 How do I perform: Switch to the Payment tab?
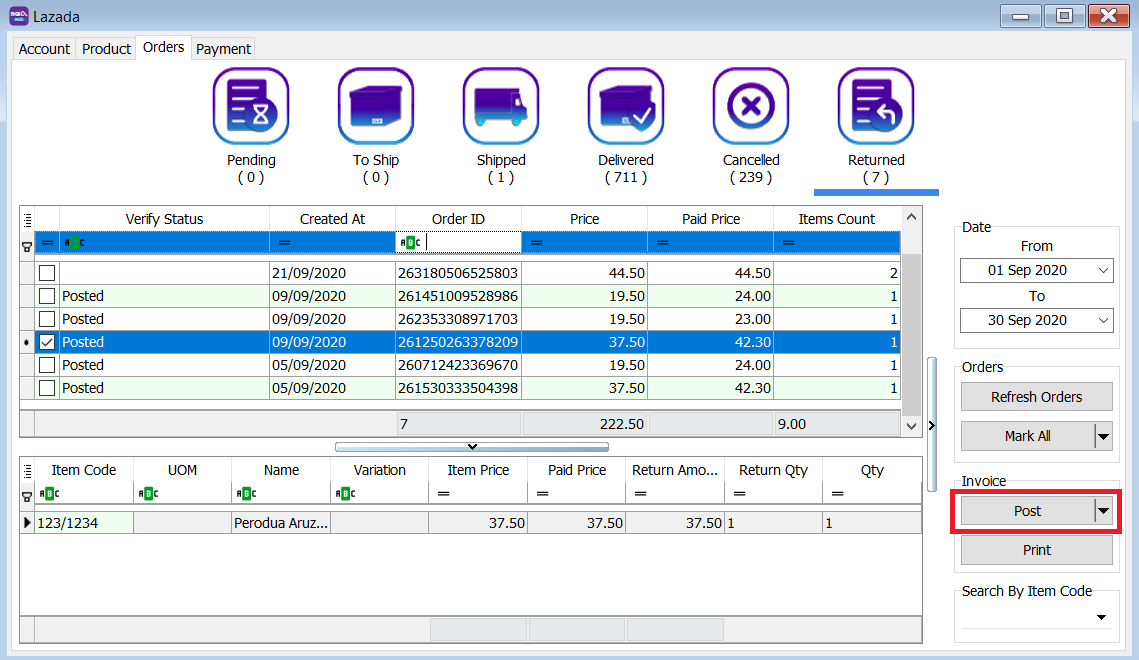pyautogui.click(x=223, y=49)
